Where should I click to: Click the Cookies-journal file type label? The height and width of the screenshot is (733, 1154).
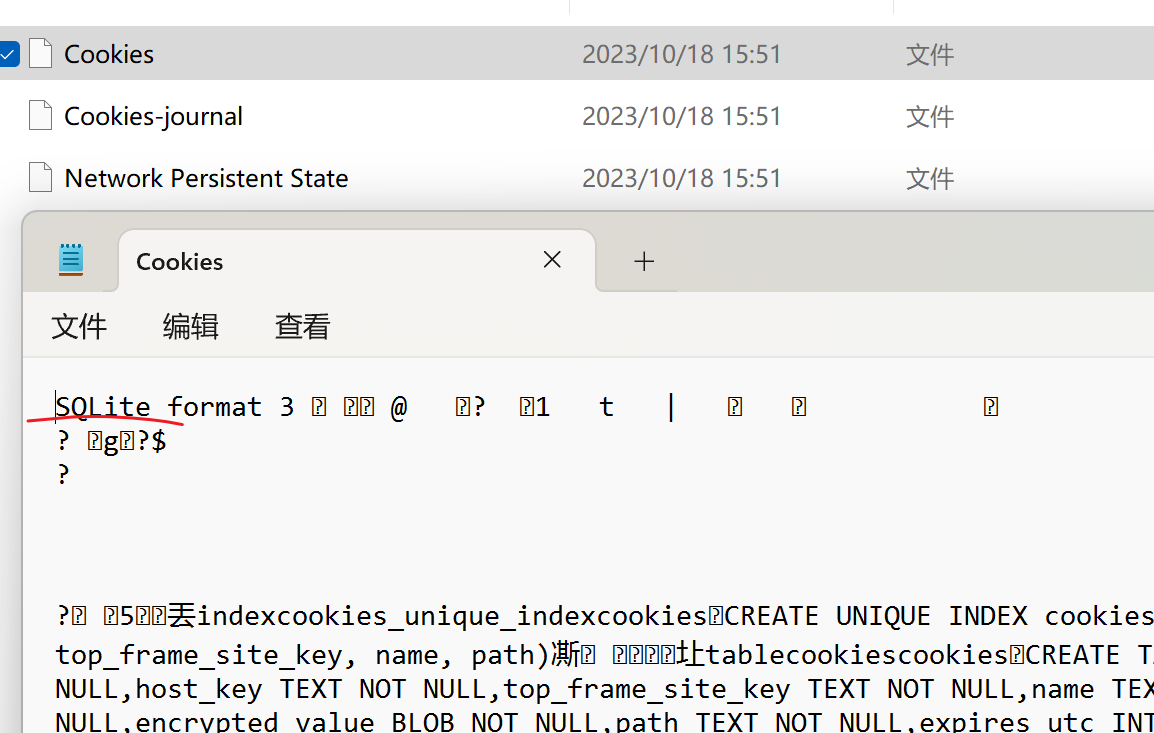click(x=929, y=116)
